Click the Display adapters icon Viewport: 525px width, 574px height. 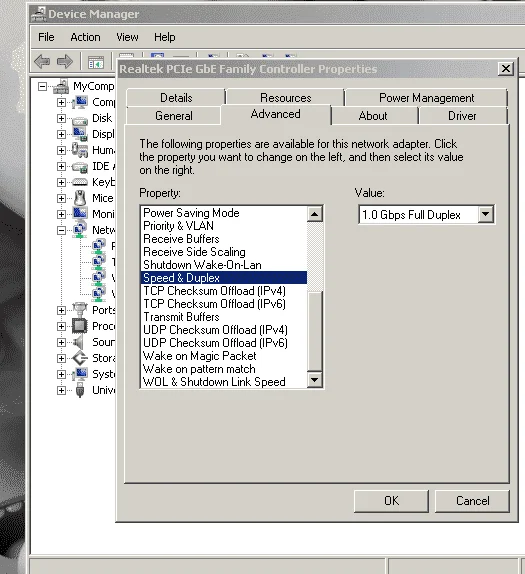[x=80, y=134]
